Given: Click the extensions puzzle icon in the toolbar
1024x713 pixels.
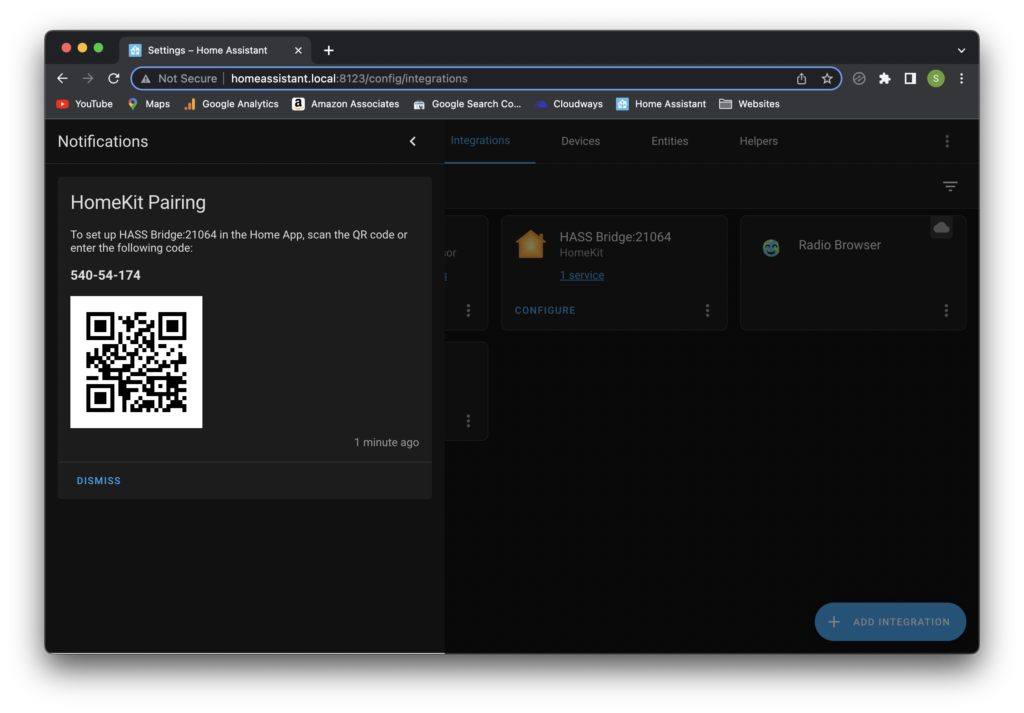Looking at the screenshot, I should pyautogui.click(x=884, y=78).
